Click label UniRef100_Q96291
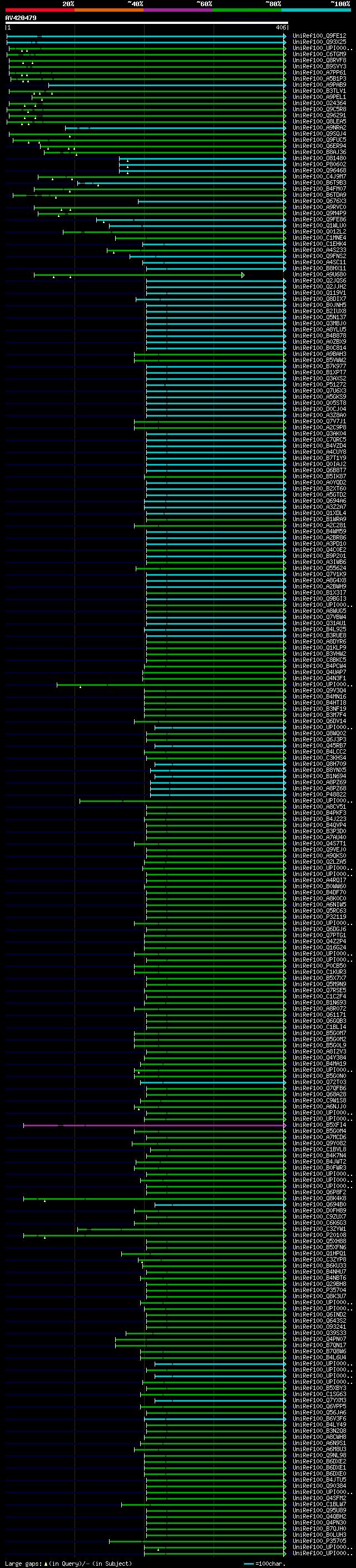 (319, 116)
